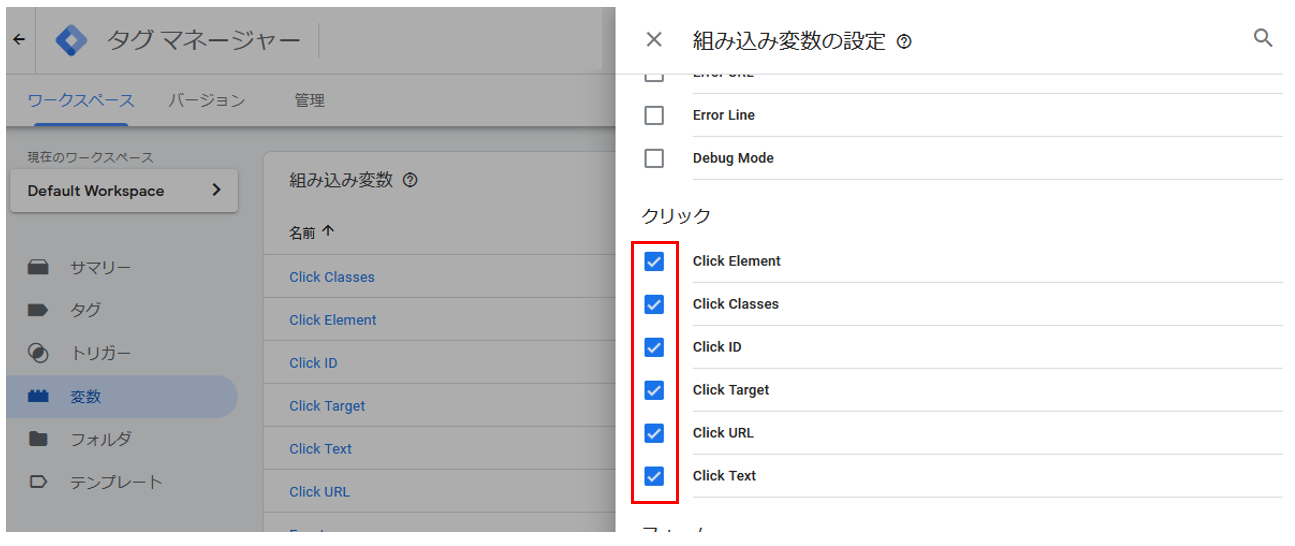Click the トリガー circle icon in sidebar
This screenshot has width=1295, height=546.
pyautogui.click(x=38, y=353)
